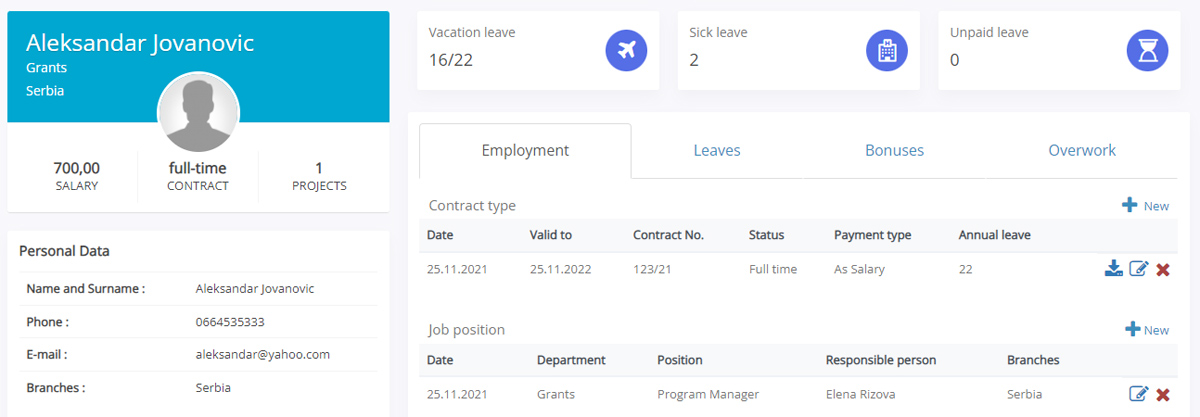The image size is (1200, 417).
Task: Delete the contract type row
Action: coord(1163,270)
